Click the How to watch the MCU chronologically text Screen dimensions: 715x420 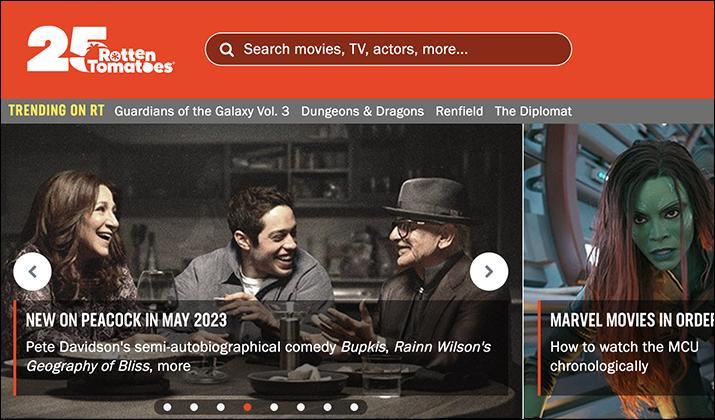624,357
